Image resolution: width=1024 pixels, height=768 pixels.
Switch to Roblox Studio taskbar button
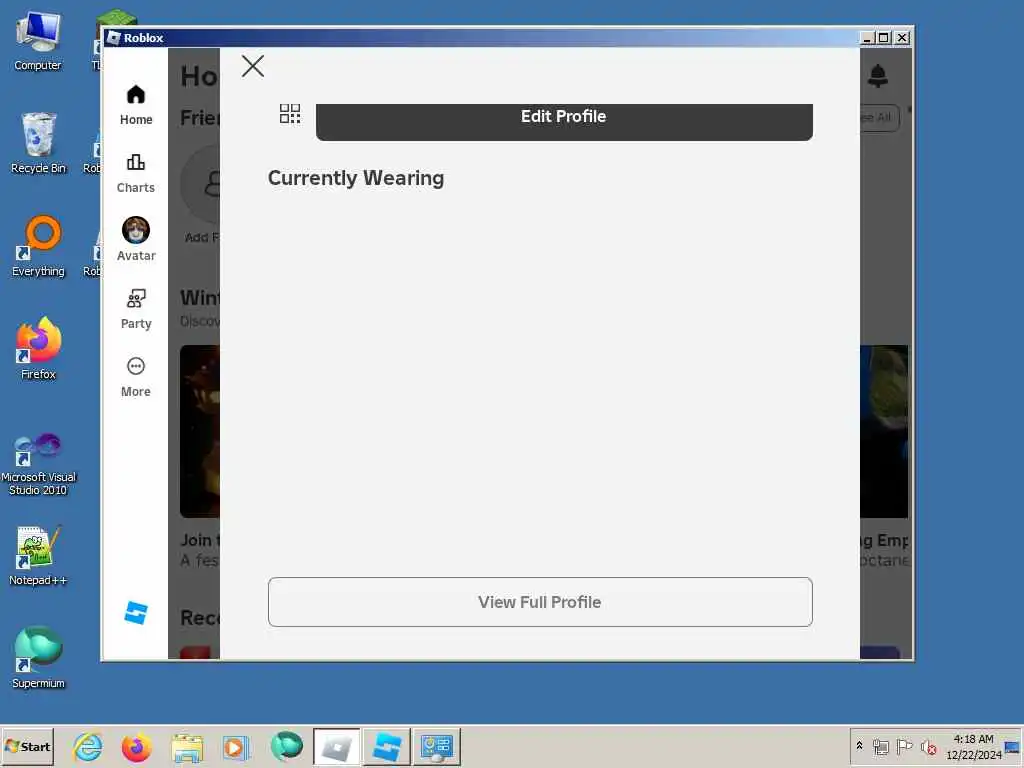(387, 746)
